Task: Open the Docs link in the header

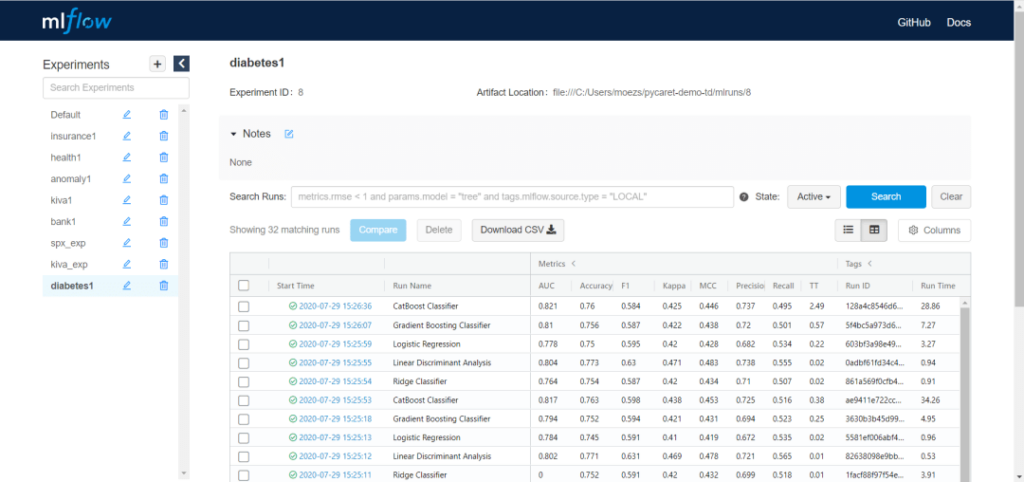Action: pos(958,22)
